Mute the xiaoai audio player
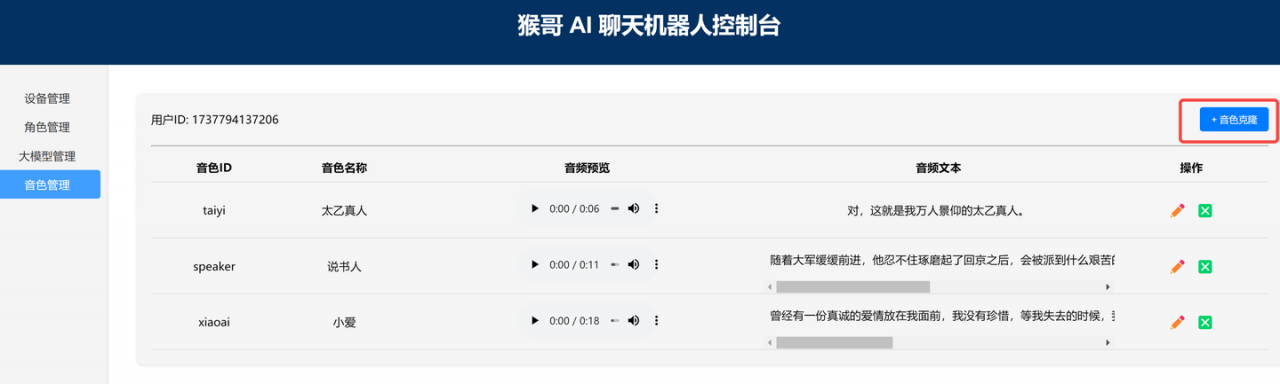The width and height of the screenshot is (1280, 384). (634, 321)
